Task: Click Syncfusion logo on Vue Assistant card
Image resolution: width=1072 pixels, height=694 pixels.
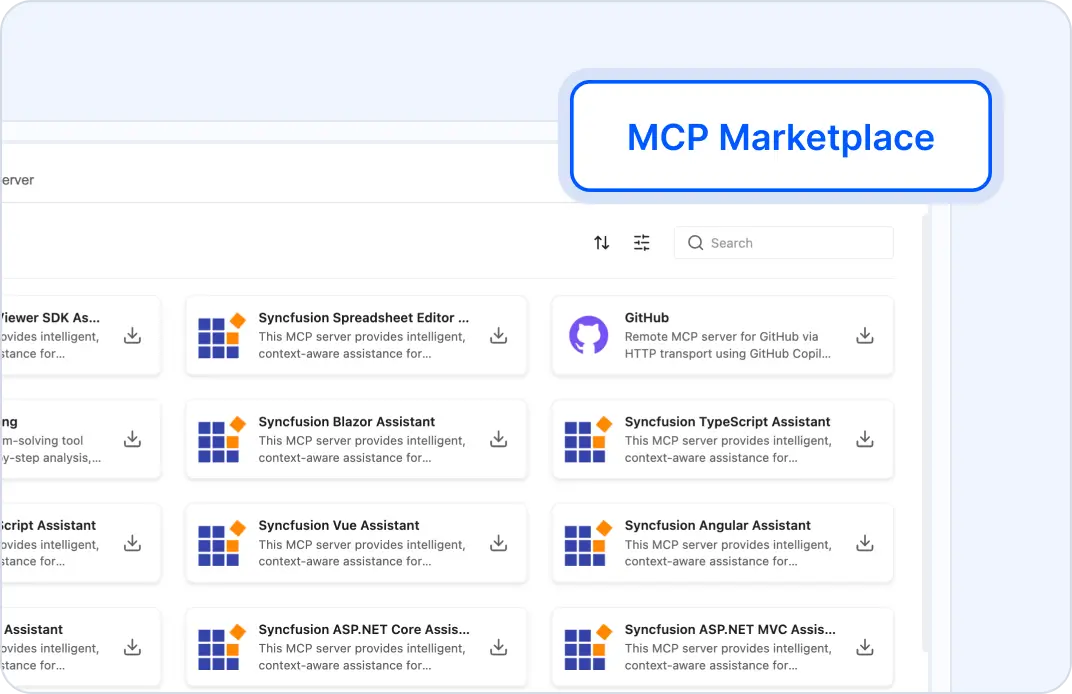Action: click(x=222, y=544)
